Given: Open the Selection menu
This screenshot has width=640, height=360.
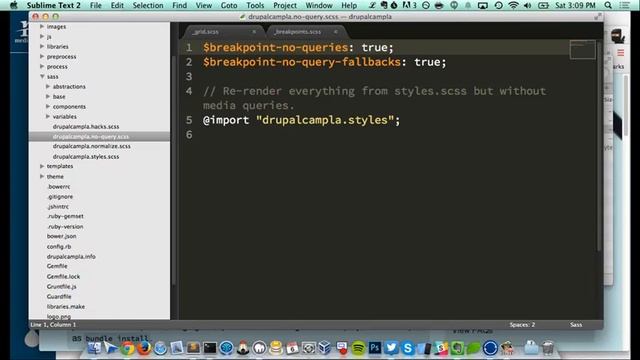Looking at the screenshot, I should pos(148,5).
